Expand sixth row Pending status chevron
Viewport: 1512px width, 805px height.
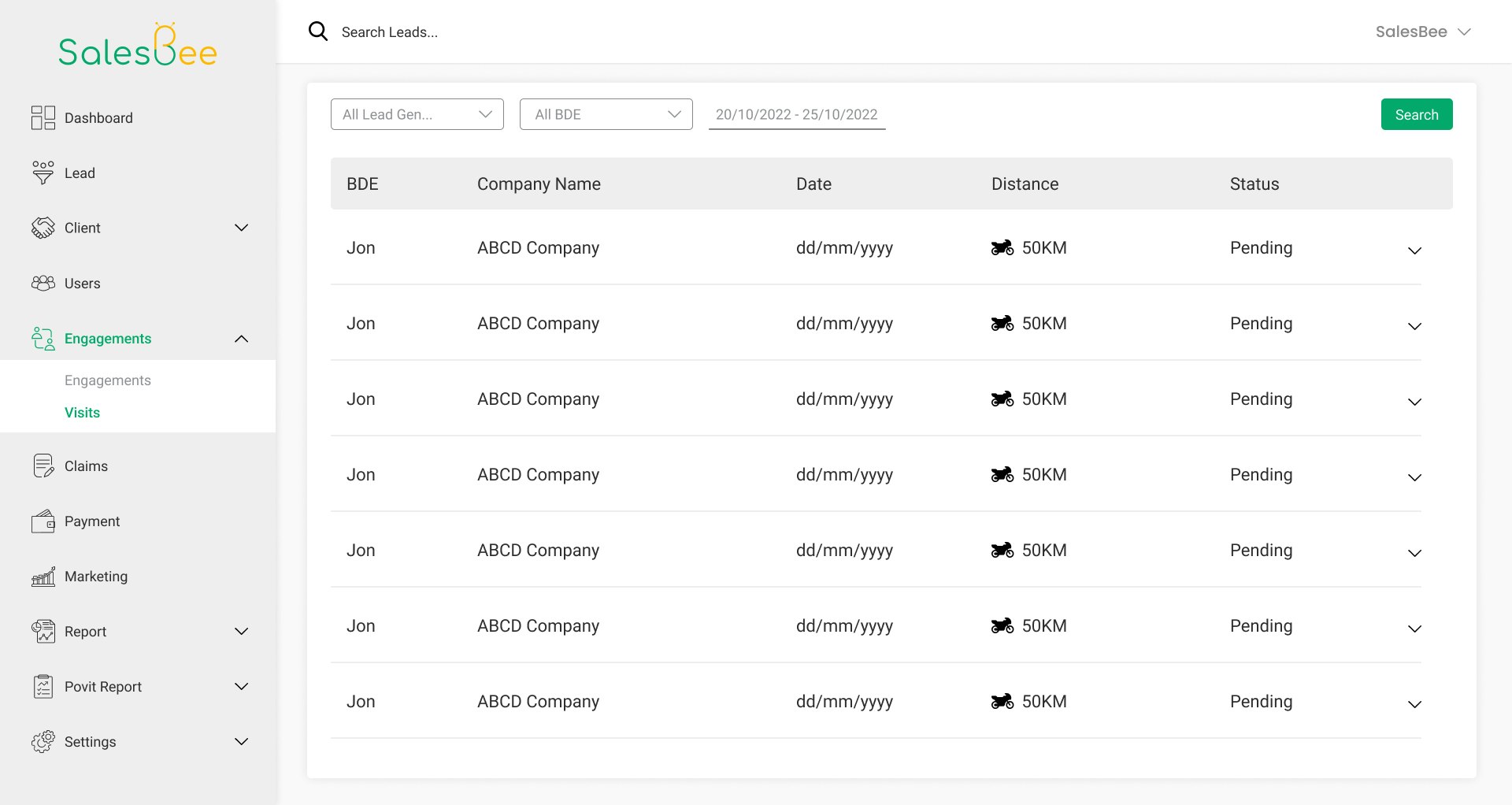point(1414,629)
